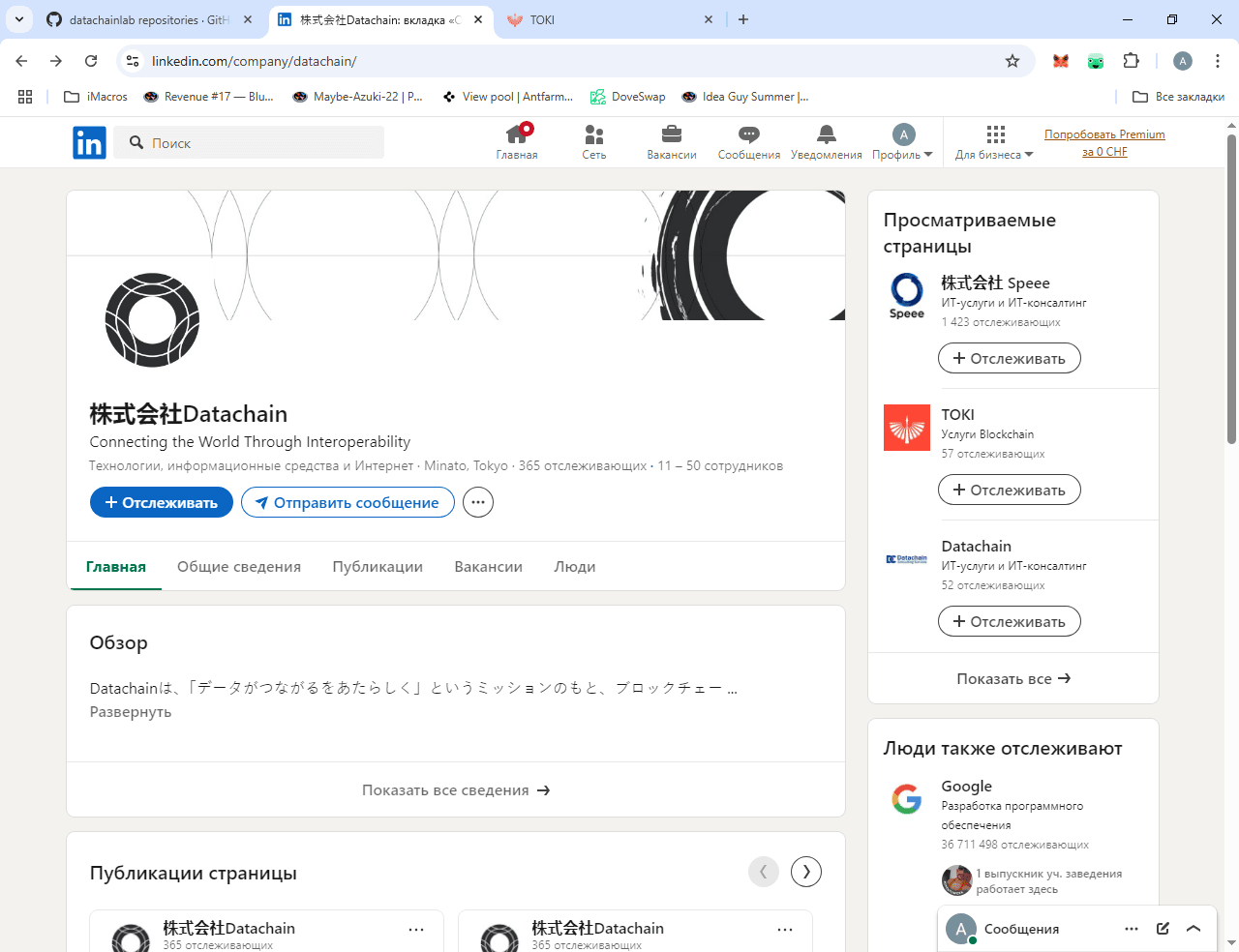
Task: Switch to the Публикации tab
Action: pyautogui.click(x=378, y=567)
